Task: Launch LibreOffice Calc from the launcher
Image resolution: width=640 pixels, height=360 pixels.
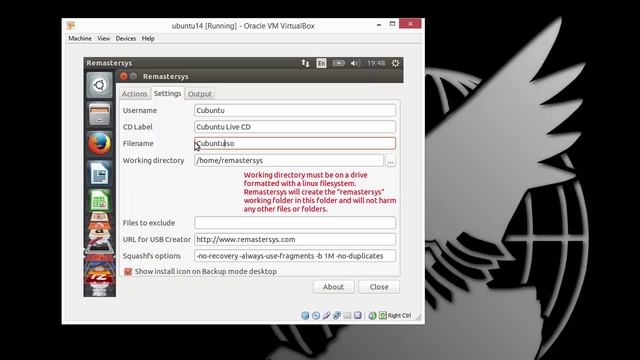Action: (x=99, y=200)
